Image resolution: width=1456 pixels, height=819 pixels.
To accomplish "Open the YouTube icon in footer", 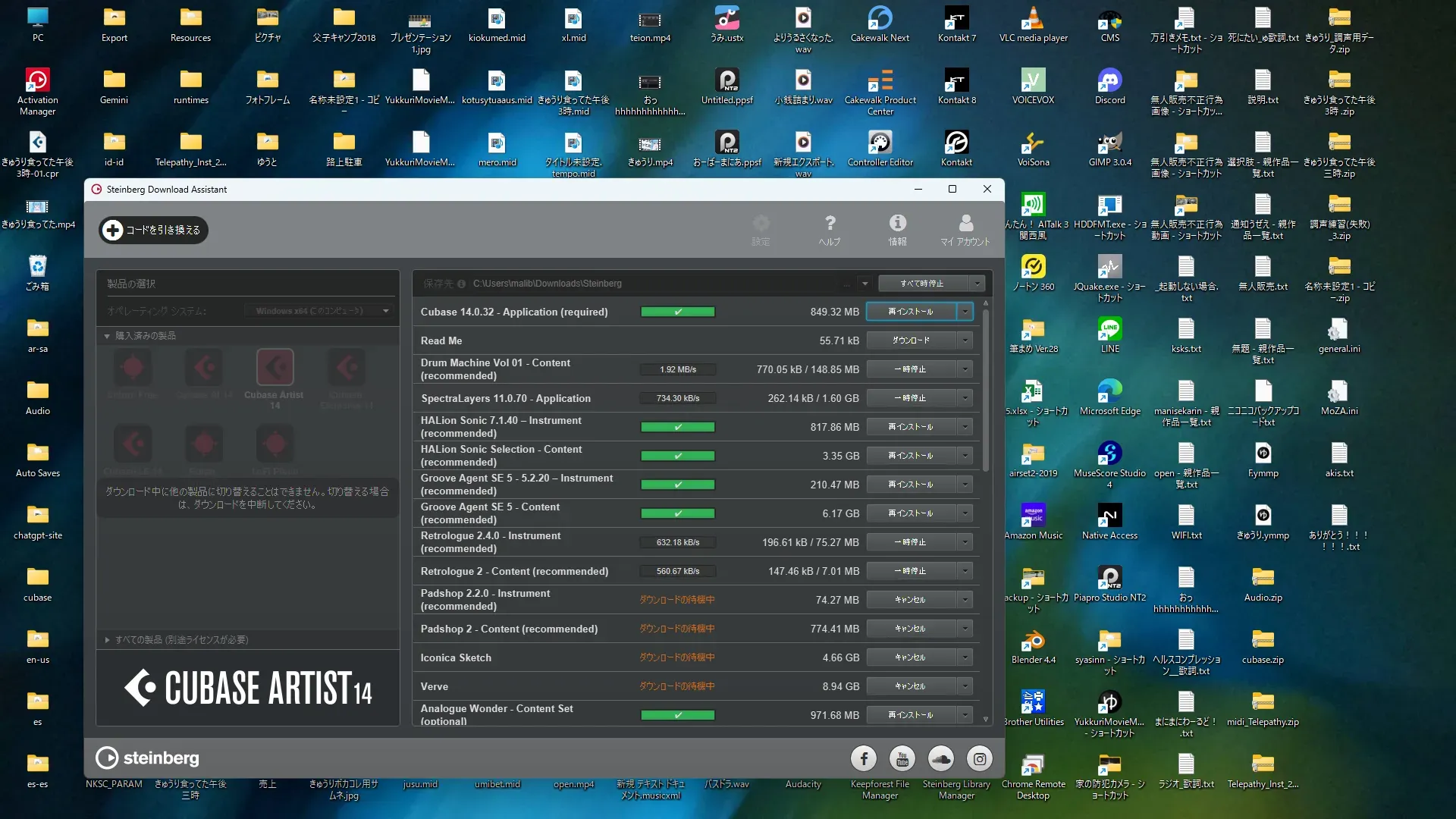I will (902, 758).
